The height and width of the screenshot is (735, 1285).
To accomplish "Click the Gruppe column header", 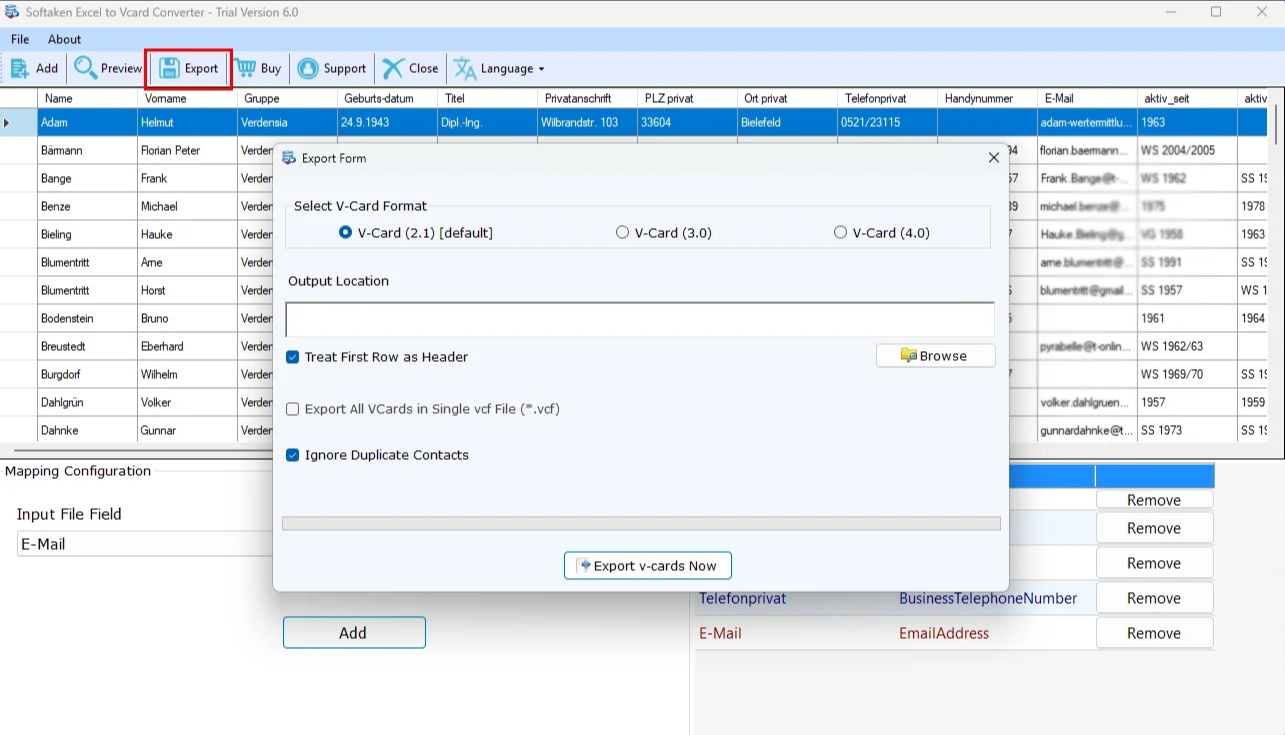I will point(287,98).
